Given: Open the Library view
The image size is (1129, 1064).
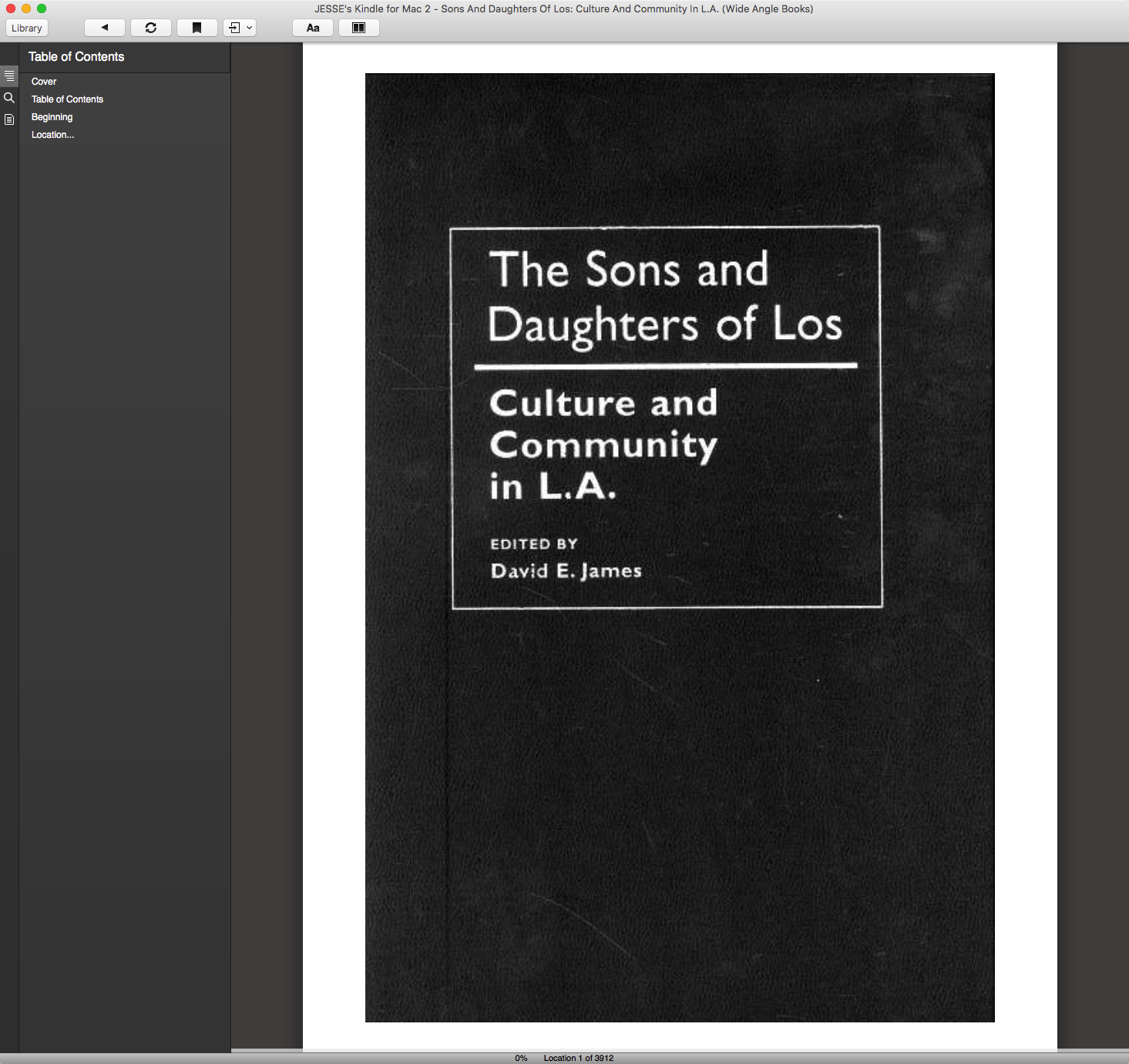Looking at the screenshot, I should (27, 28).
